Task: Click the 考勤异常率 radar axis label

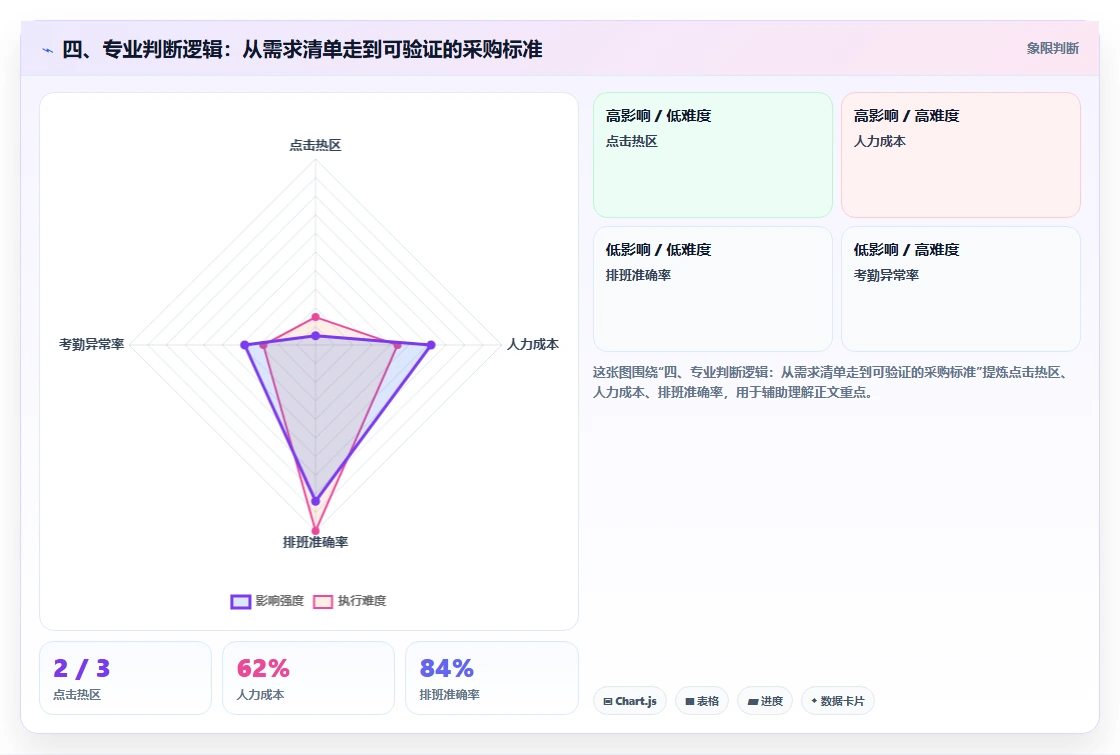Action: click(x=91, y=344)
